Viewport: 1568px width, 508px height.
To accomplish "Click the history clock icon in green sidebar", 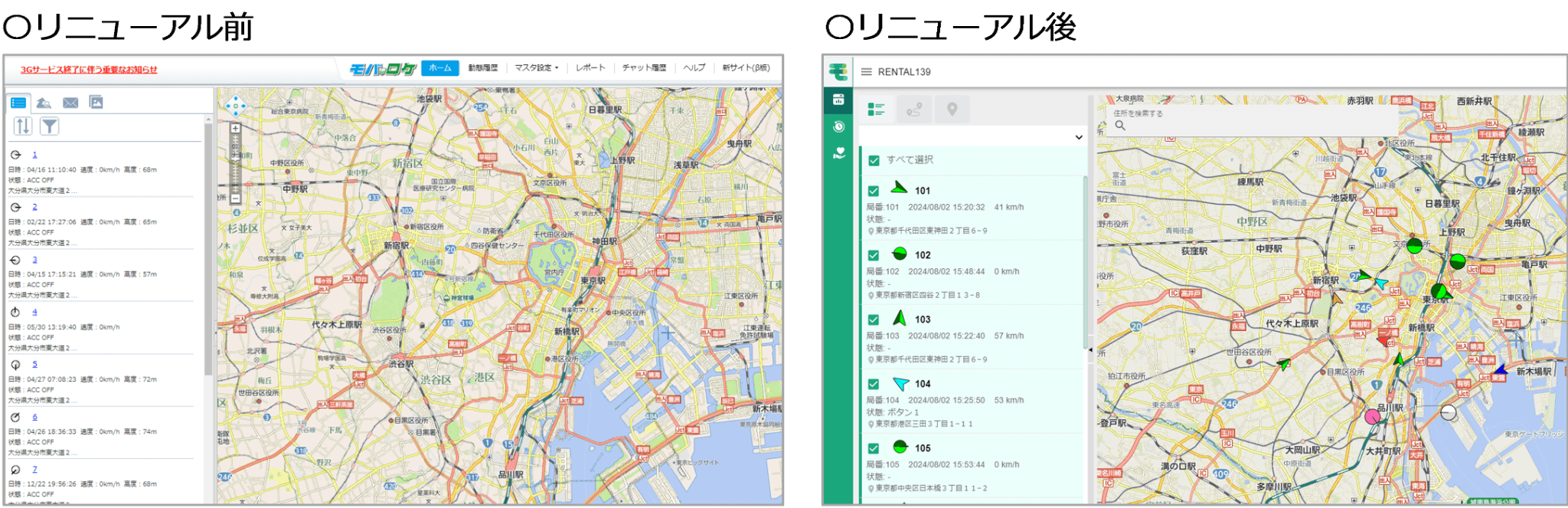I will 839,126.
